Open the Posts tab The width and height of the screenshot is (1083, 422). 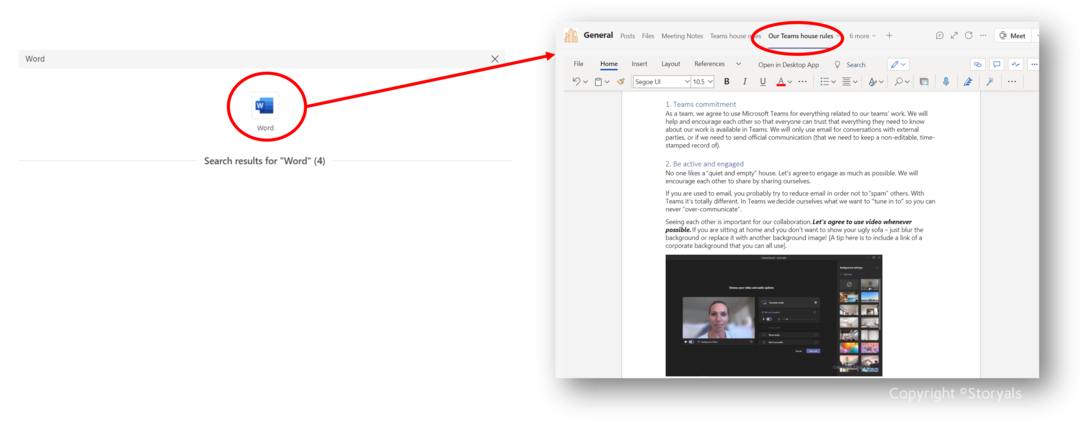point(628,36)
